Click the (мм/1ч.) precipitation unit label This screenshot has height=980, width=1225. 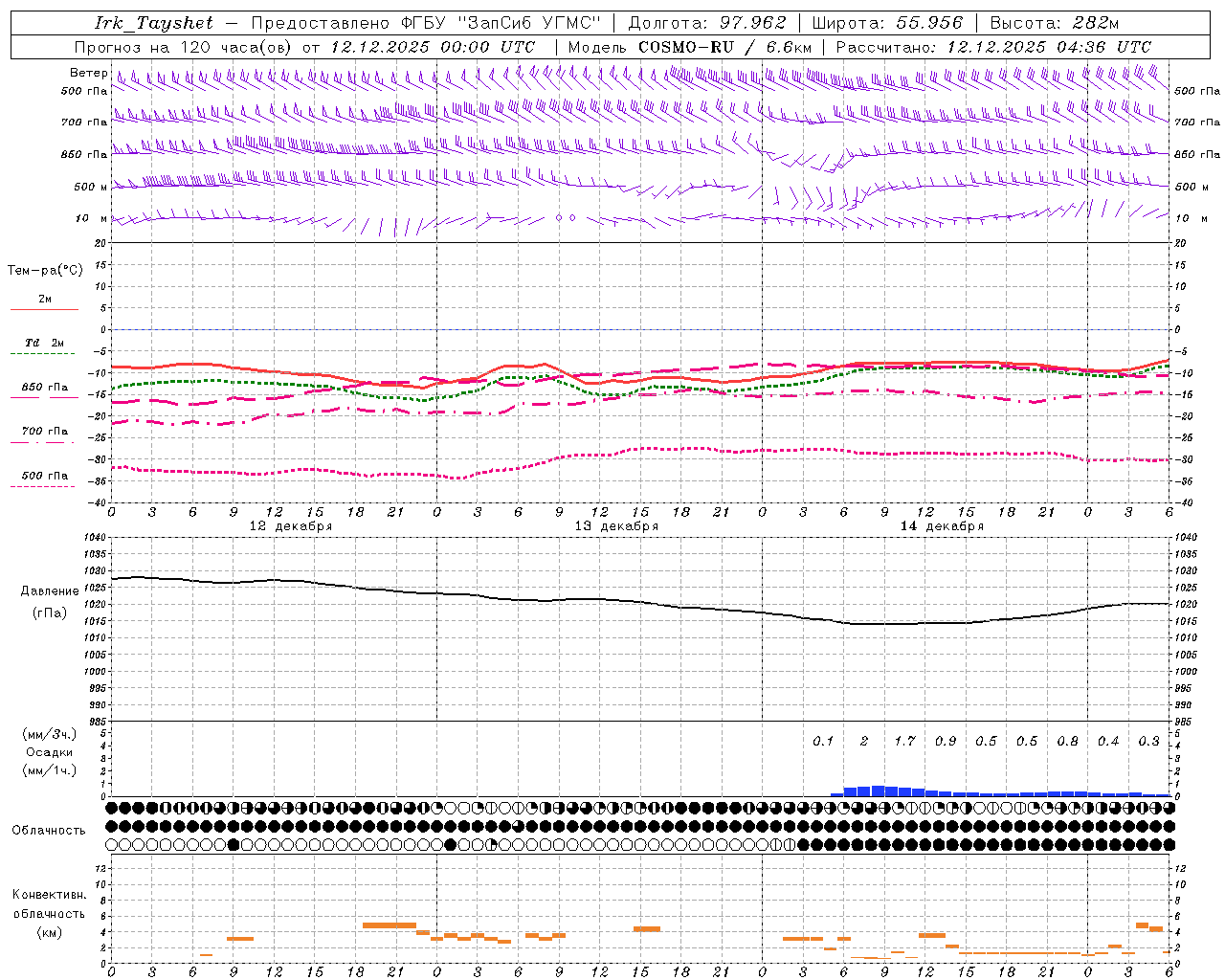[50, 770]
